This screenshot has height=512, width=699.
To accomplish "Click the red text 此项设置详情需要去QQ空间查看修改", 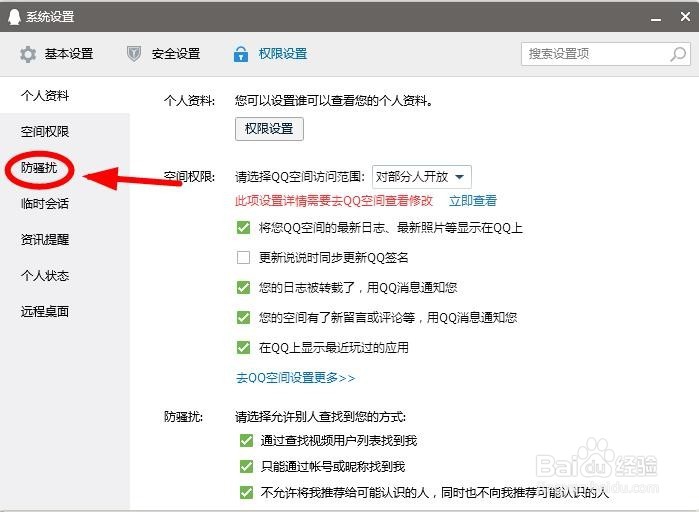I will click(334, 201).
